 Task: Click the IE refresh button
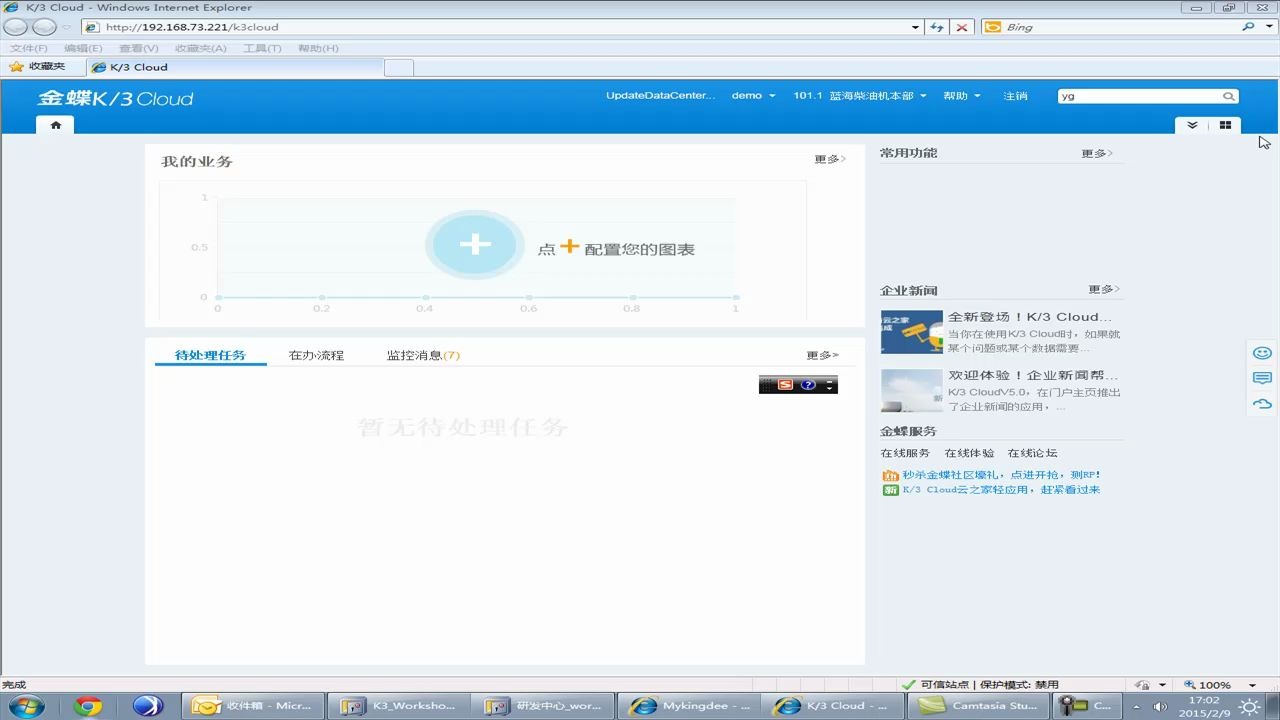937,27
